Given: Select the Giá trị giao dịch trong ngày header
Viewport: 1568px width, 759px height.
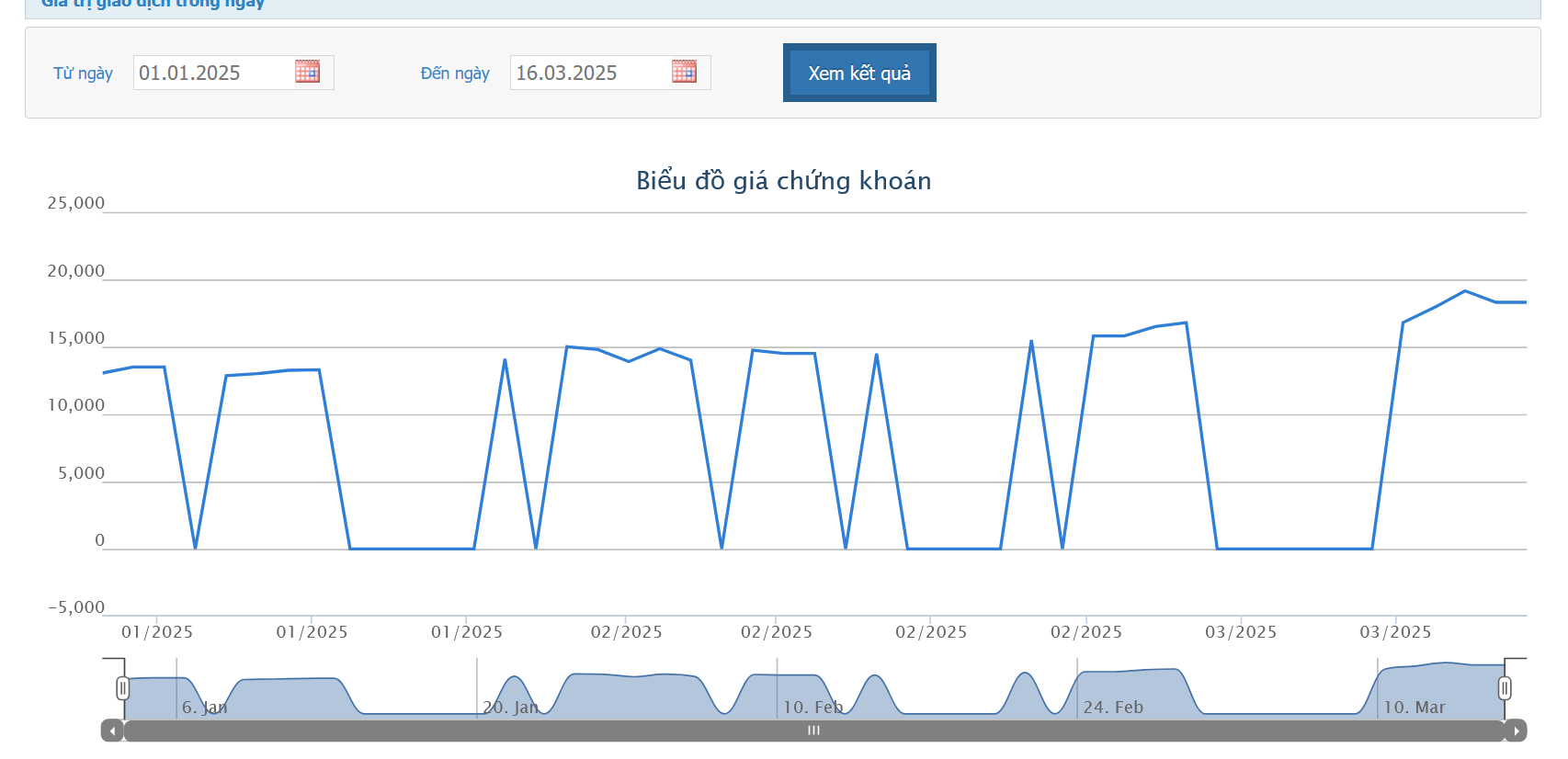Looking at the screenshot, I should coord(153,5).
